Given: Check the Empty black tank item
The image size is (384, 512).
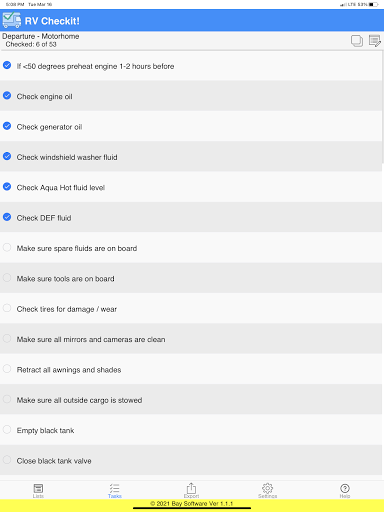Looking at the screenshot, I should tap(7, 429).
